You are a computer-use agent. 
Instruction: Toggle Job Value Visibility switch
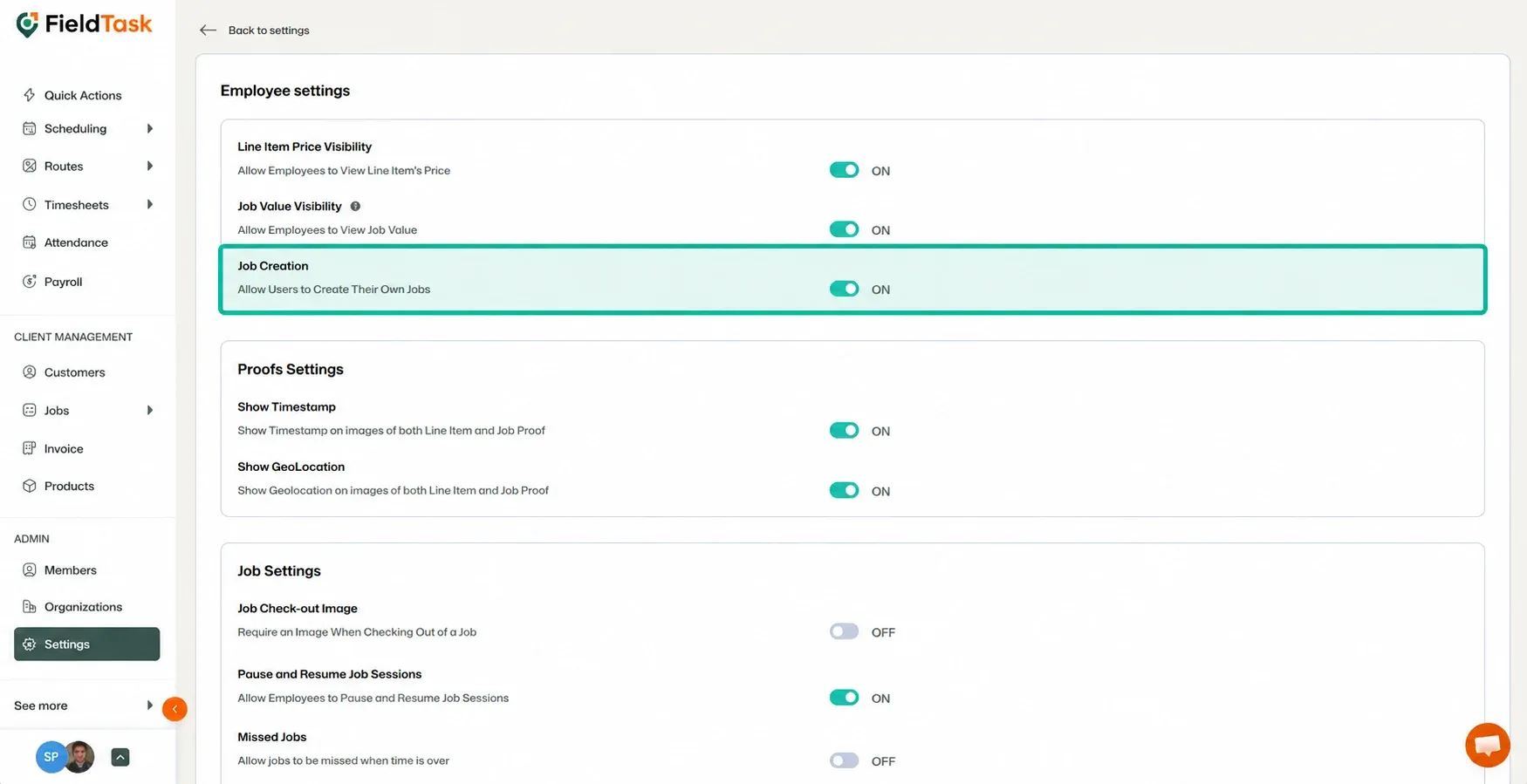coord(844,229)
